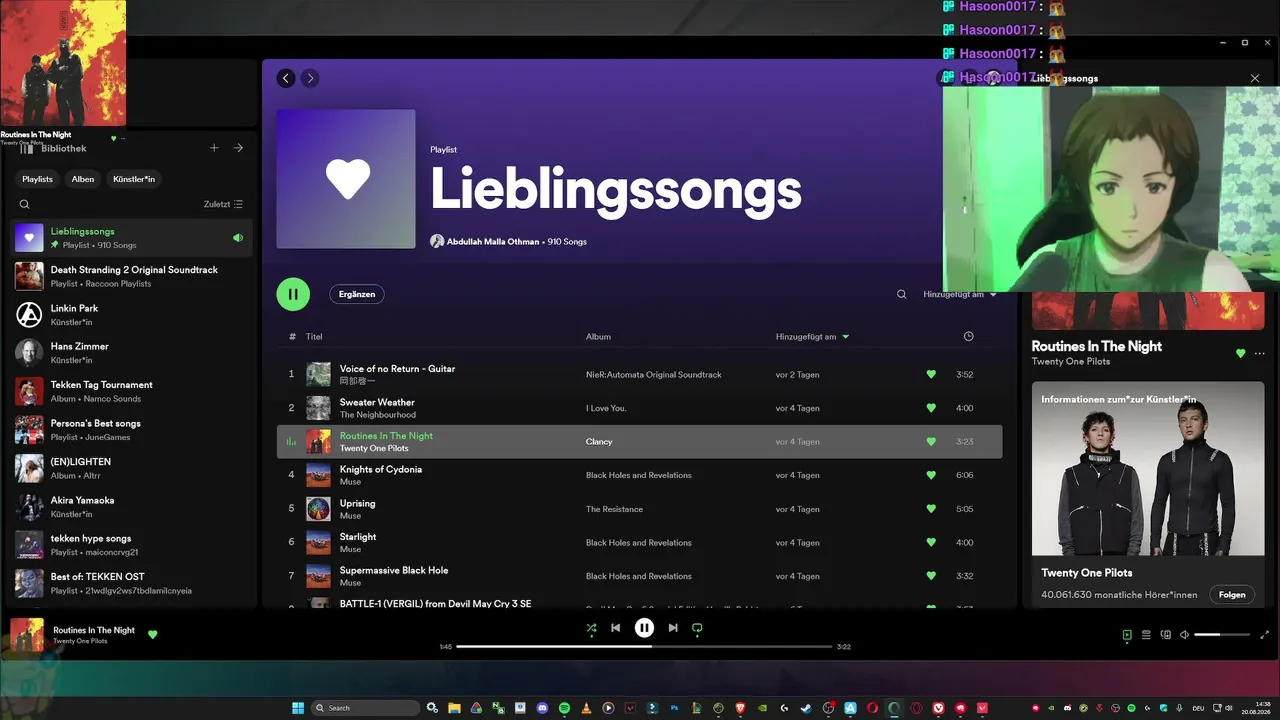Mute the volume with the speaker icon
Image resolution: width=1280 pixels, height=720 pixels.
coord(1184,635)
